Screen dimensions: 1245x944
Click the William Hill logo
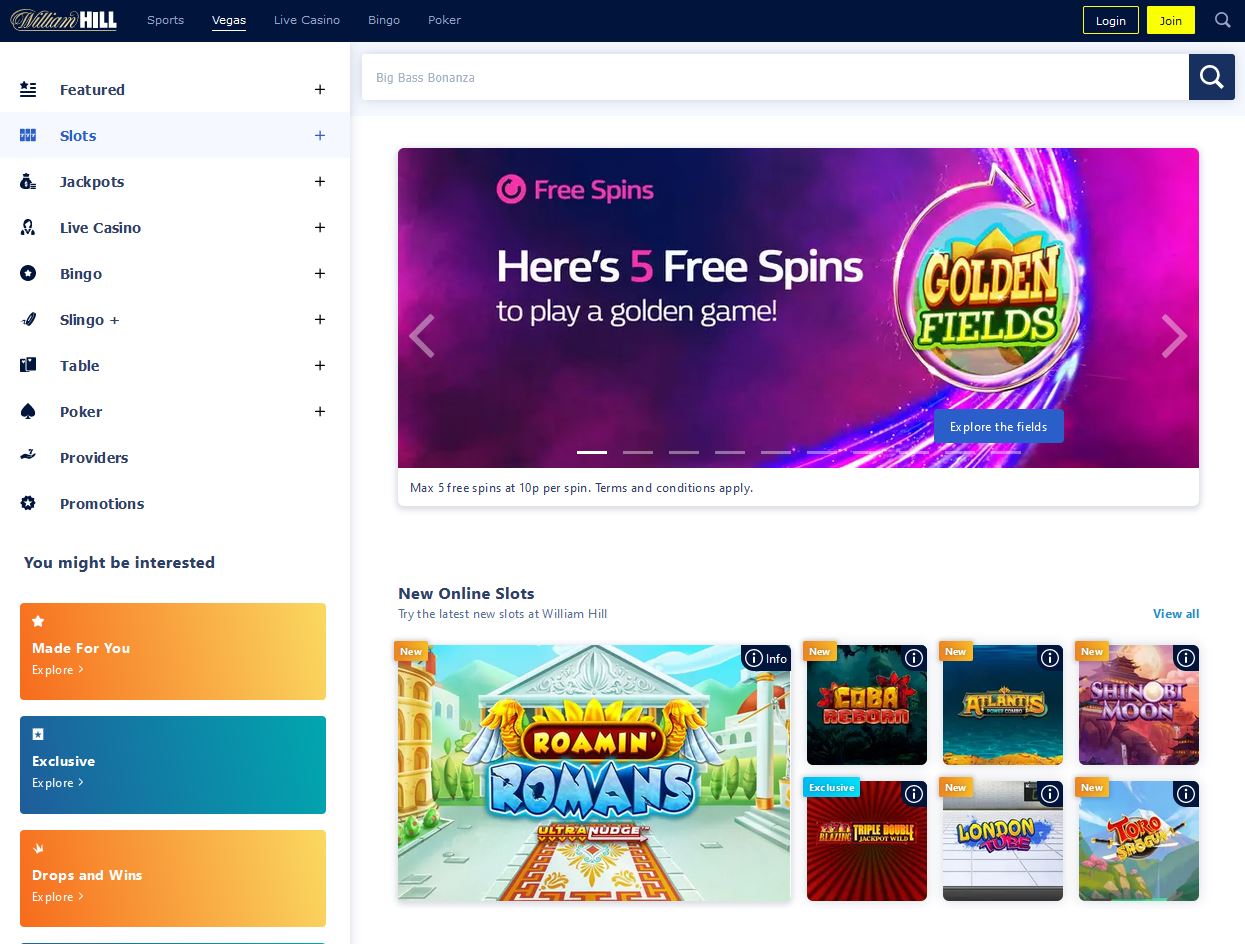click(64, 20)
